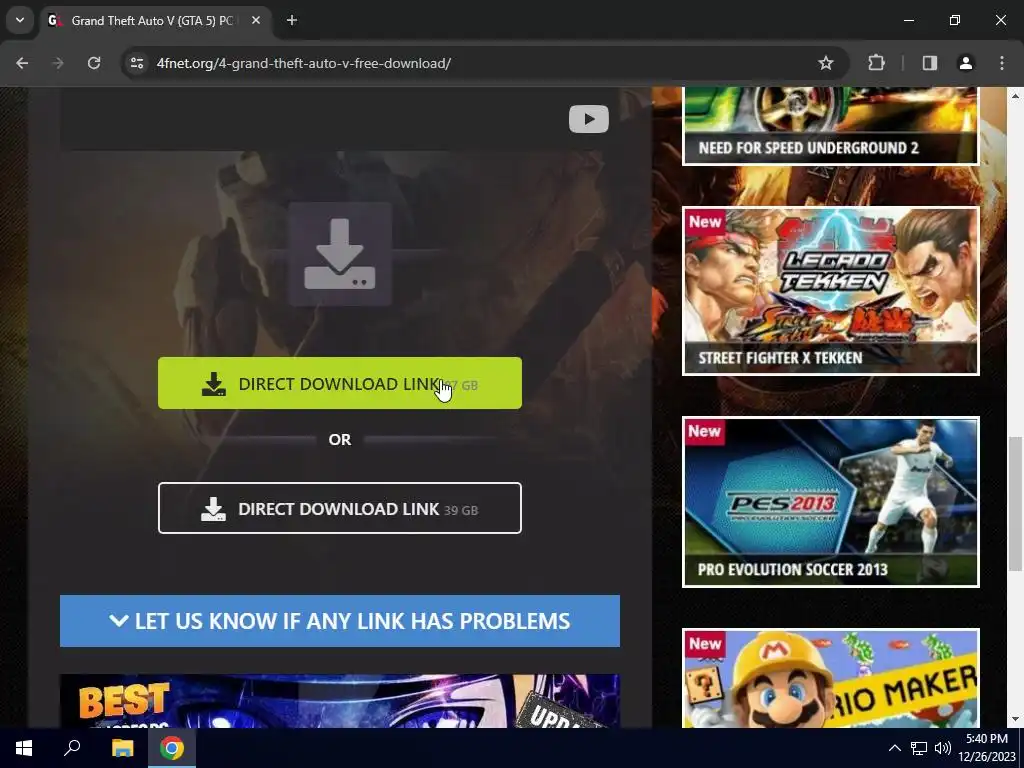The width and height of the screenshot is (1024, 768).
Task: Open the Mario Maker game card
Action: click(830, 678)
